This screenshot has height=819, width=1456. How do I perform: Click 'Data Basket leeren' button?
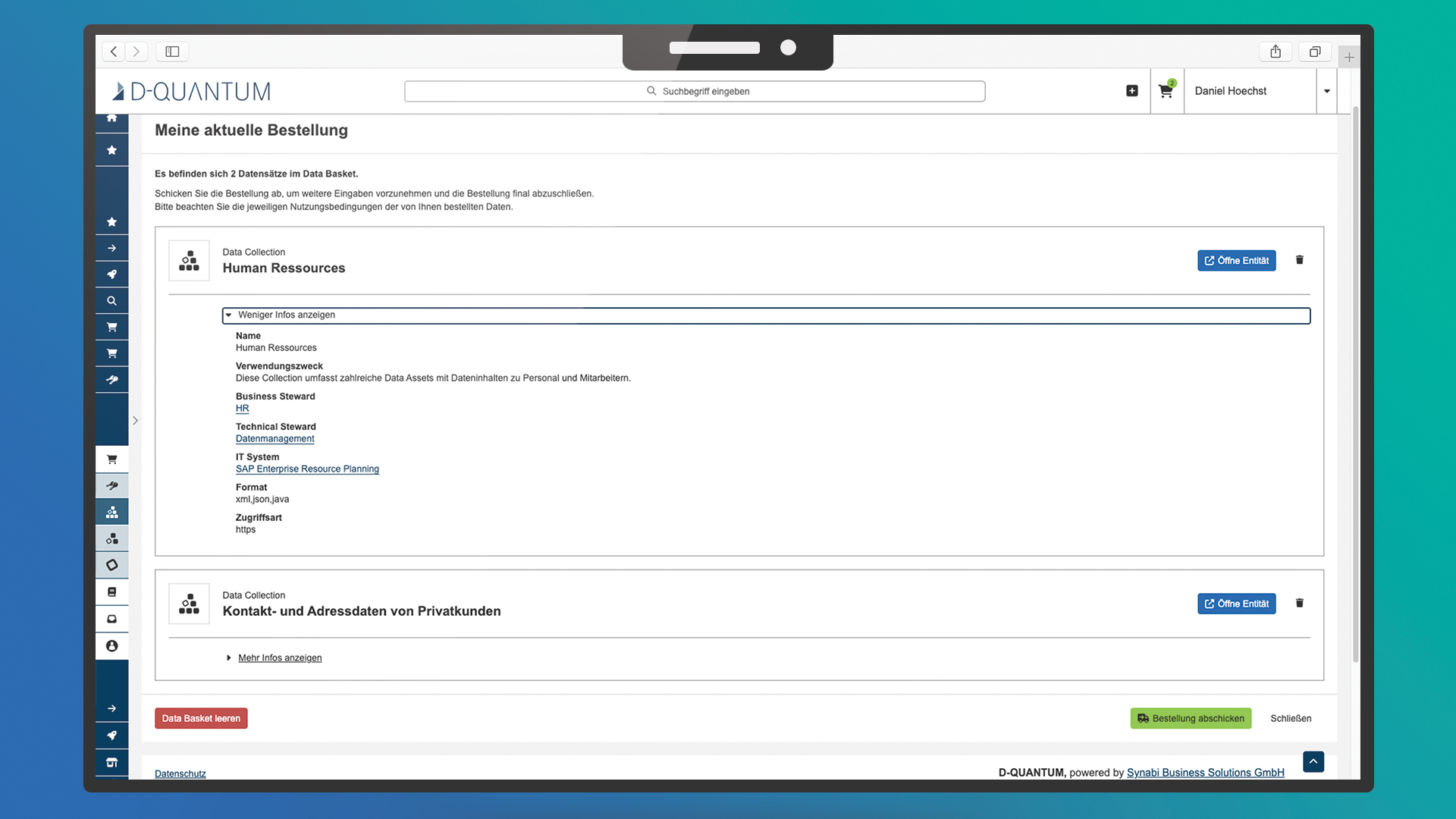click(x=201, y=718)
